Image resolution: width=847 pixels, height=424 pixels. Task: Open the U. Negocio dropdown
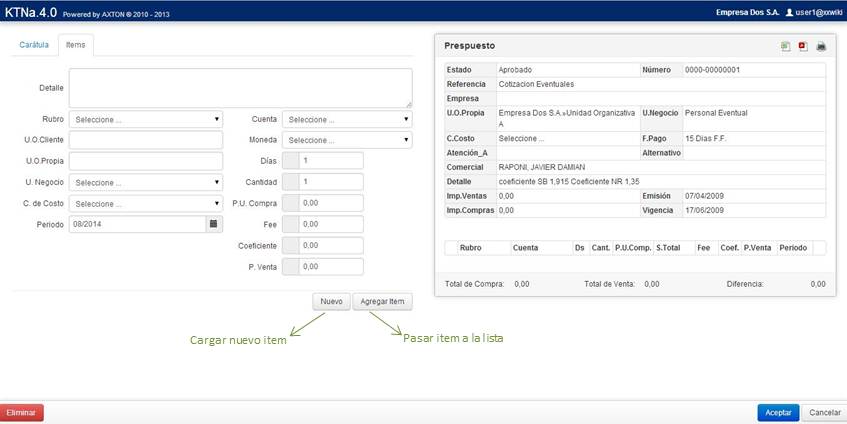click(x=146, y=183)
